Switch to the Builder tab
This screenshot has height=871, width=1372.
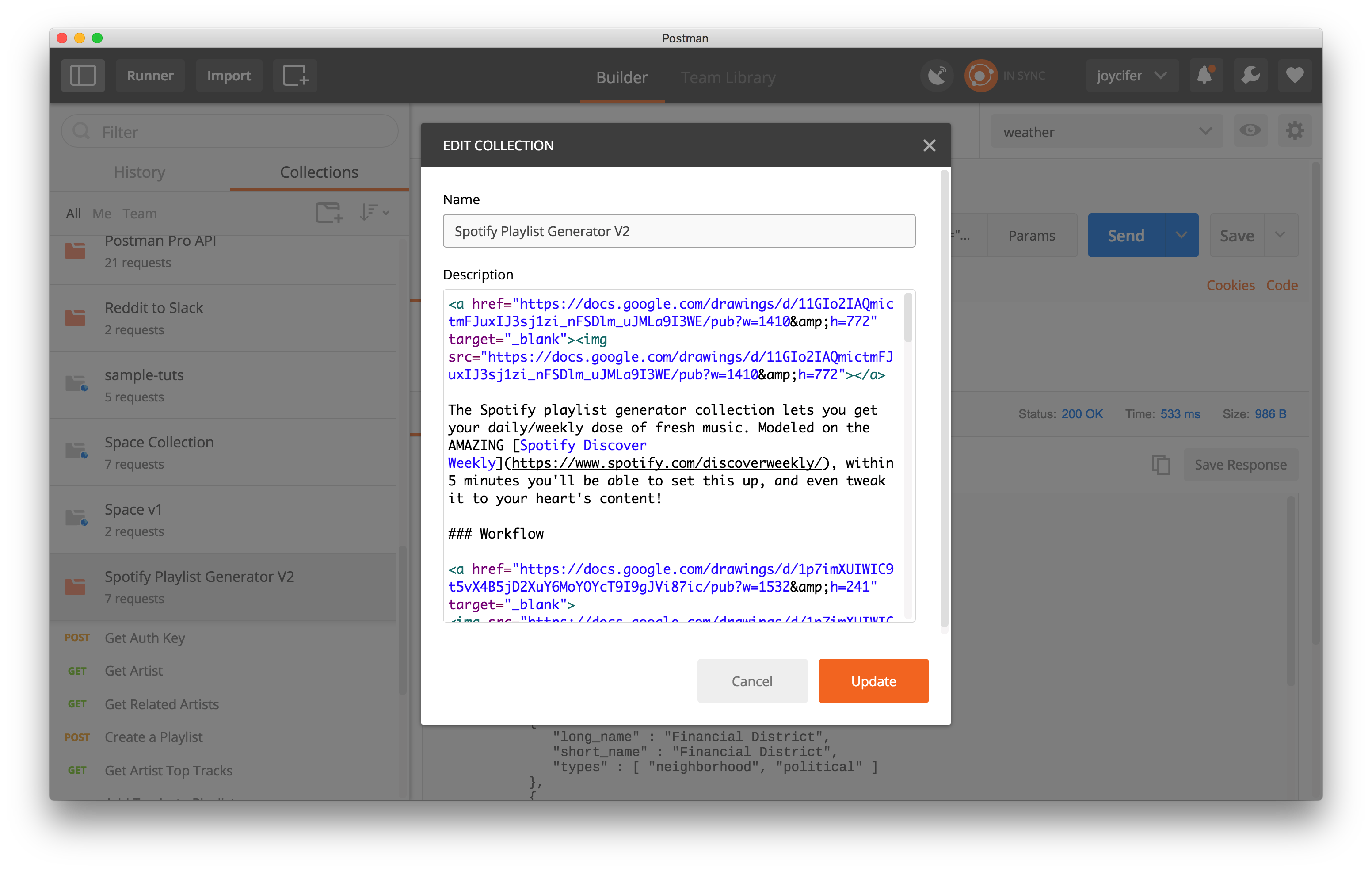621,77
